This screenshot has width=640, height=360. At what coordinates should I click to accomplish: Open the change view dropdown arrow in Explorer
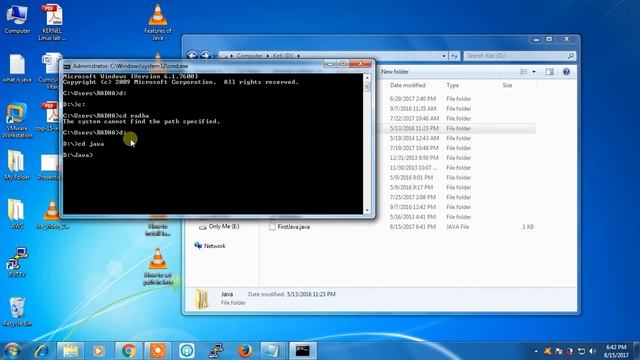coord(534,72)
